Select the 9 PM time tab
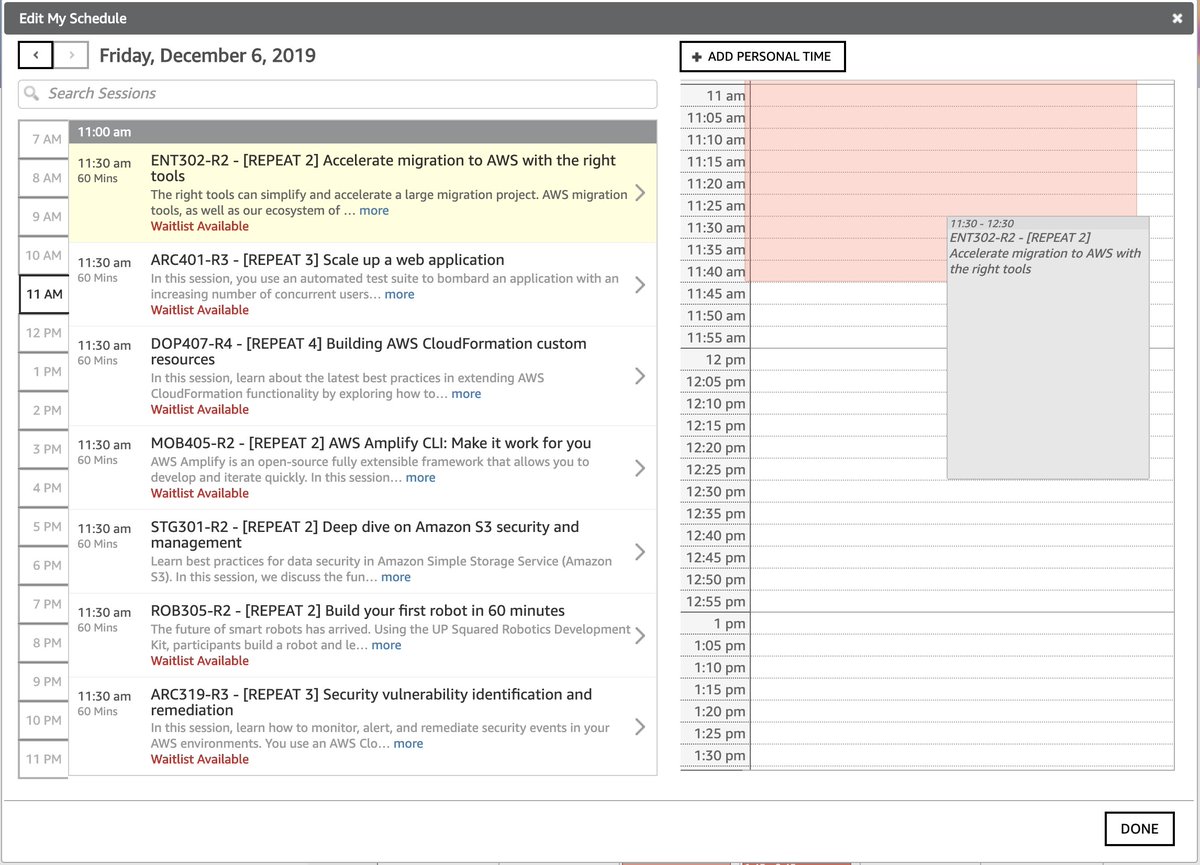Image resolution: width=1200 pixels, height=865 pixels. point(44,681)
